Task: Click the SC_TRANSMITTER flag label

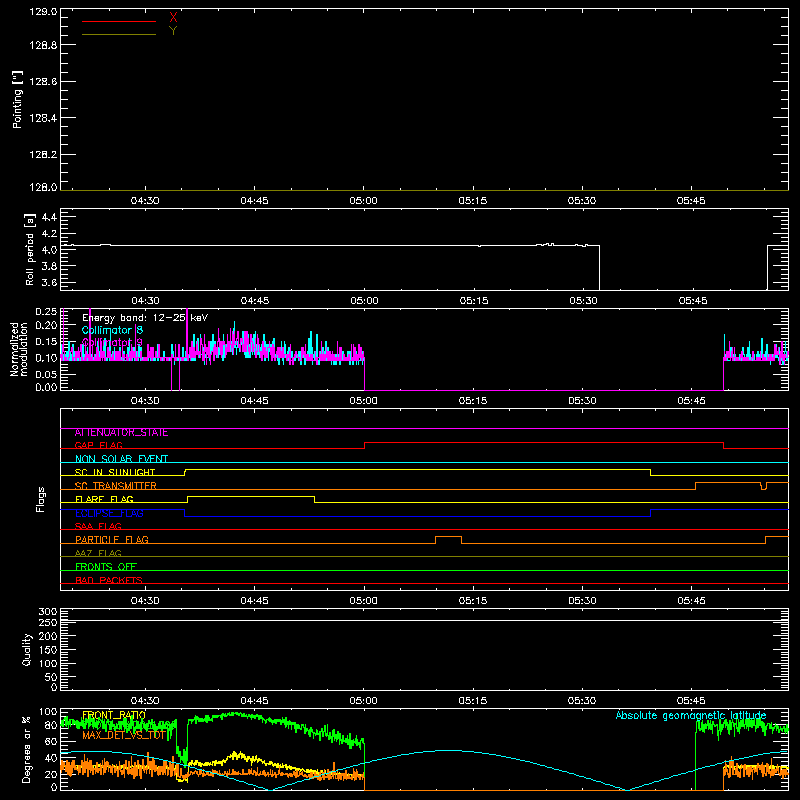Action: (x=116, y=486)
